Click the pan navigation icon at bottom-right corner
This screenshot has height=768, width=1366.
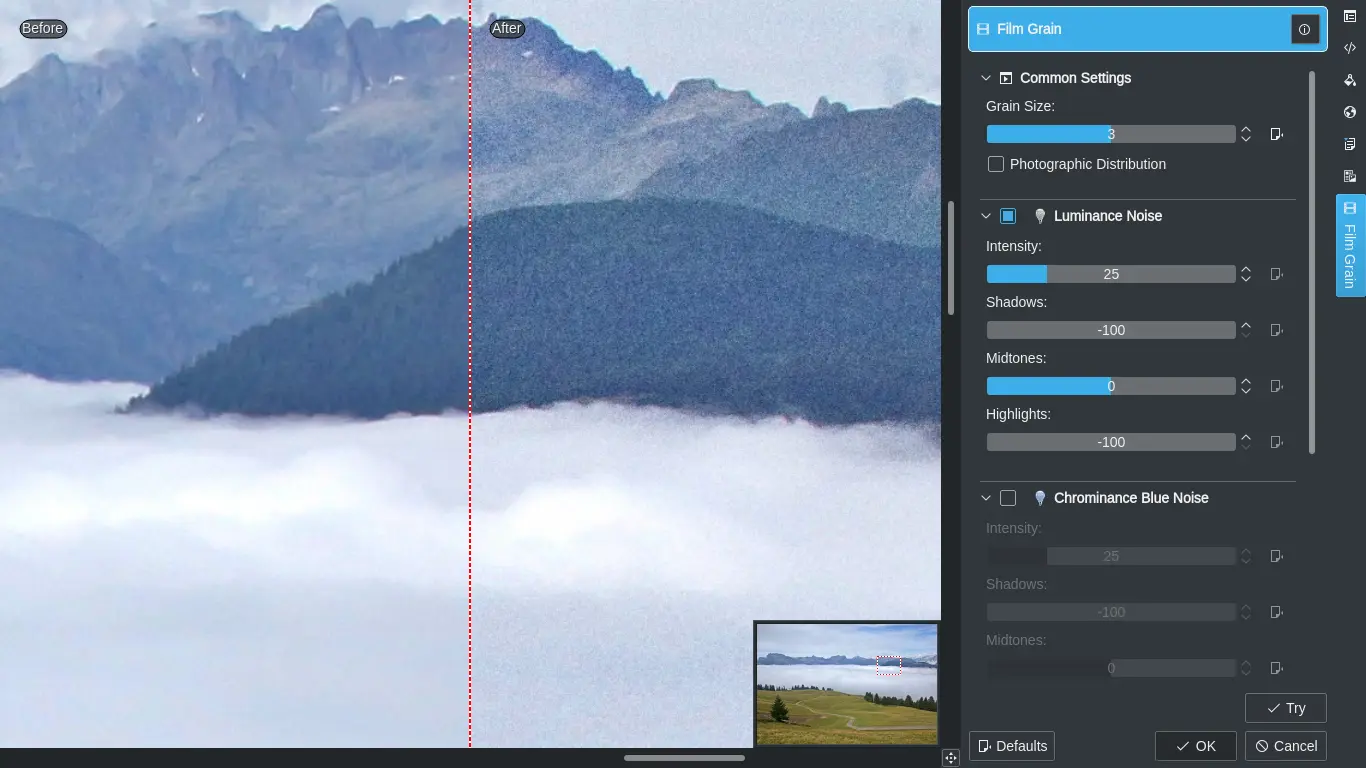[952, 757]
